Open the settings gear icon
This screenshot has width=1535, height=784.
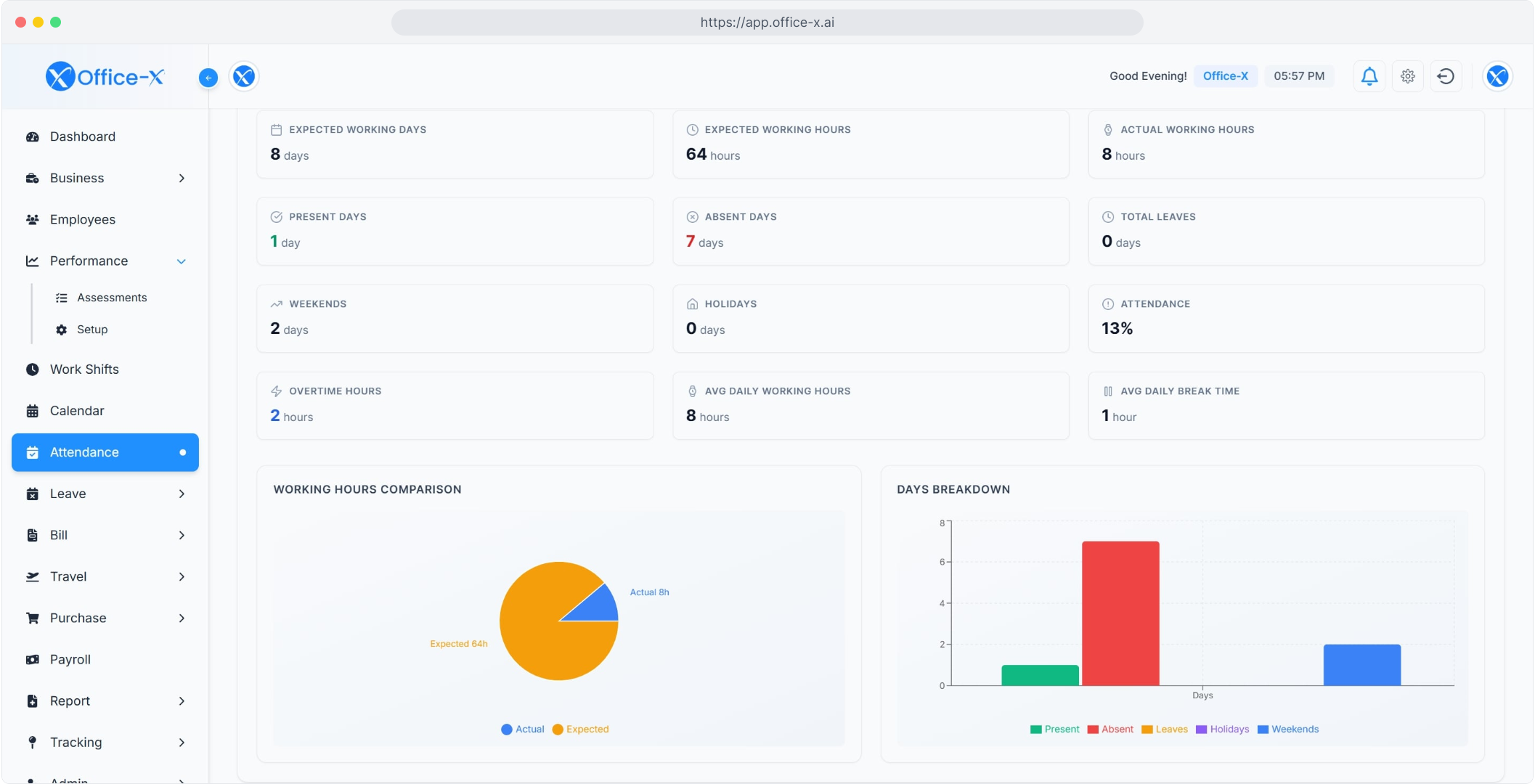pyautogui.click(x=1407, y=76)
